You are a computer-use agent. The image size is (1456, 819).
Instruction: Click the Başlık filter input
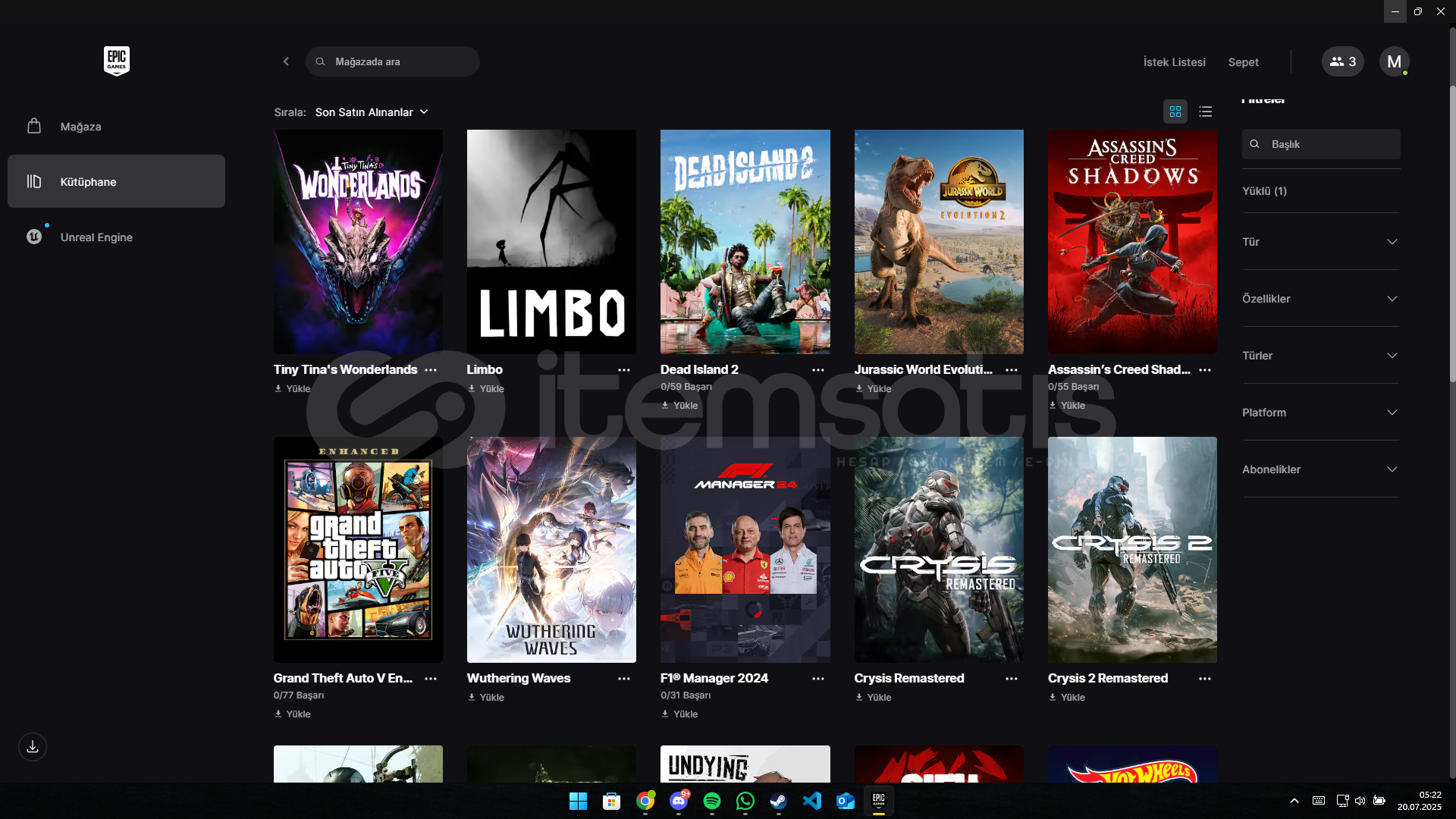point(1321,144)
